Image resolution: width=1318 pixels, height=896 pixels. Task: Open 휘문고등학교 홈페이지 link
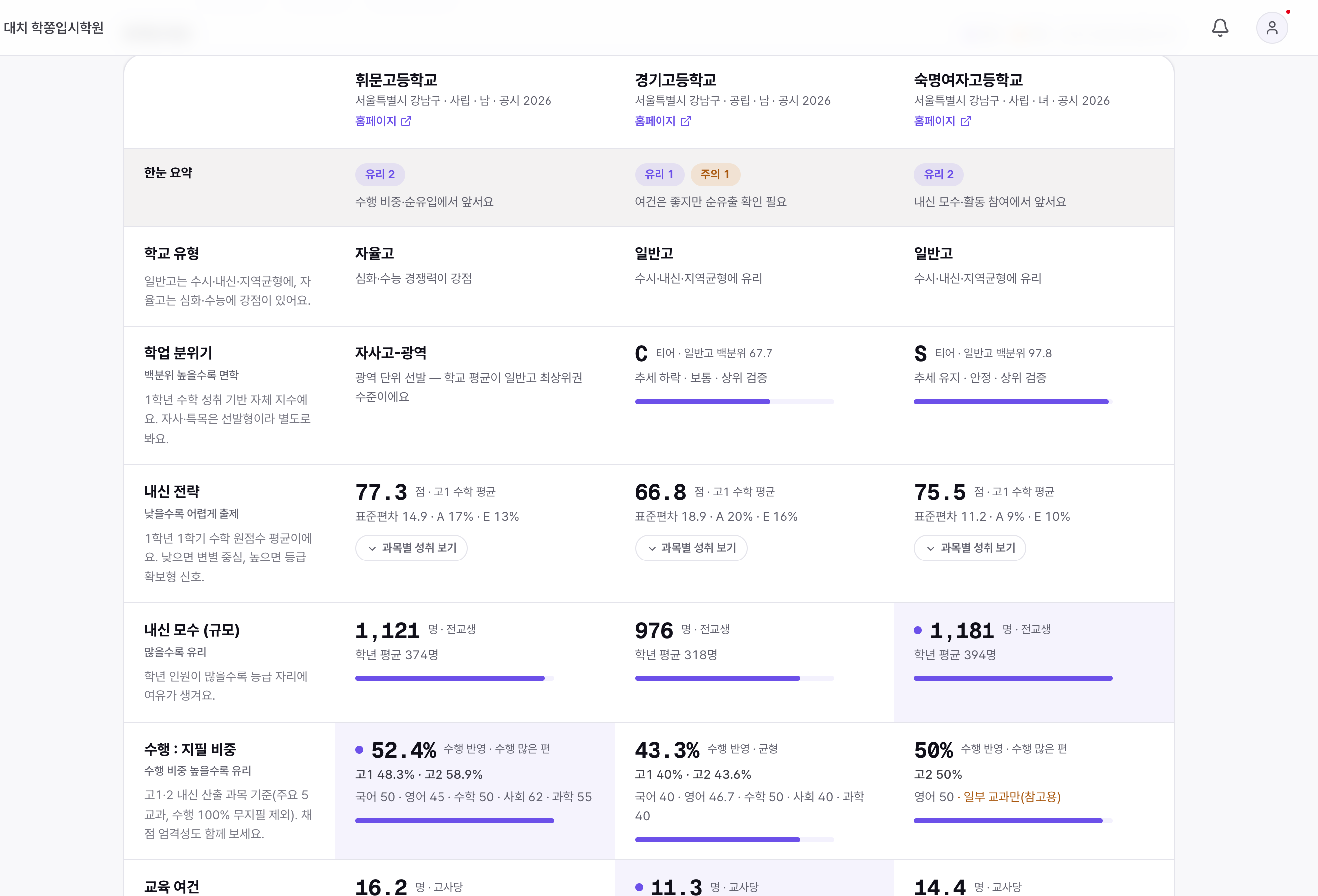(x=383, y=121)
